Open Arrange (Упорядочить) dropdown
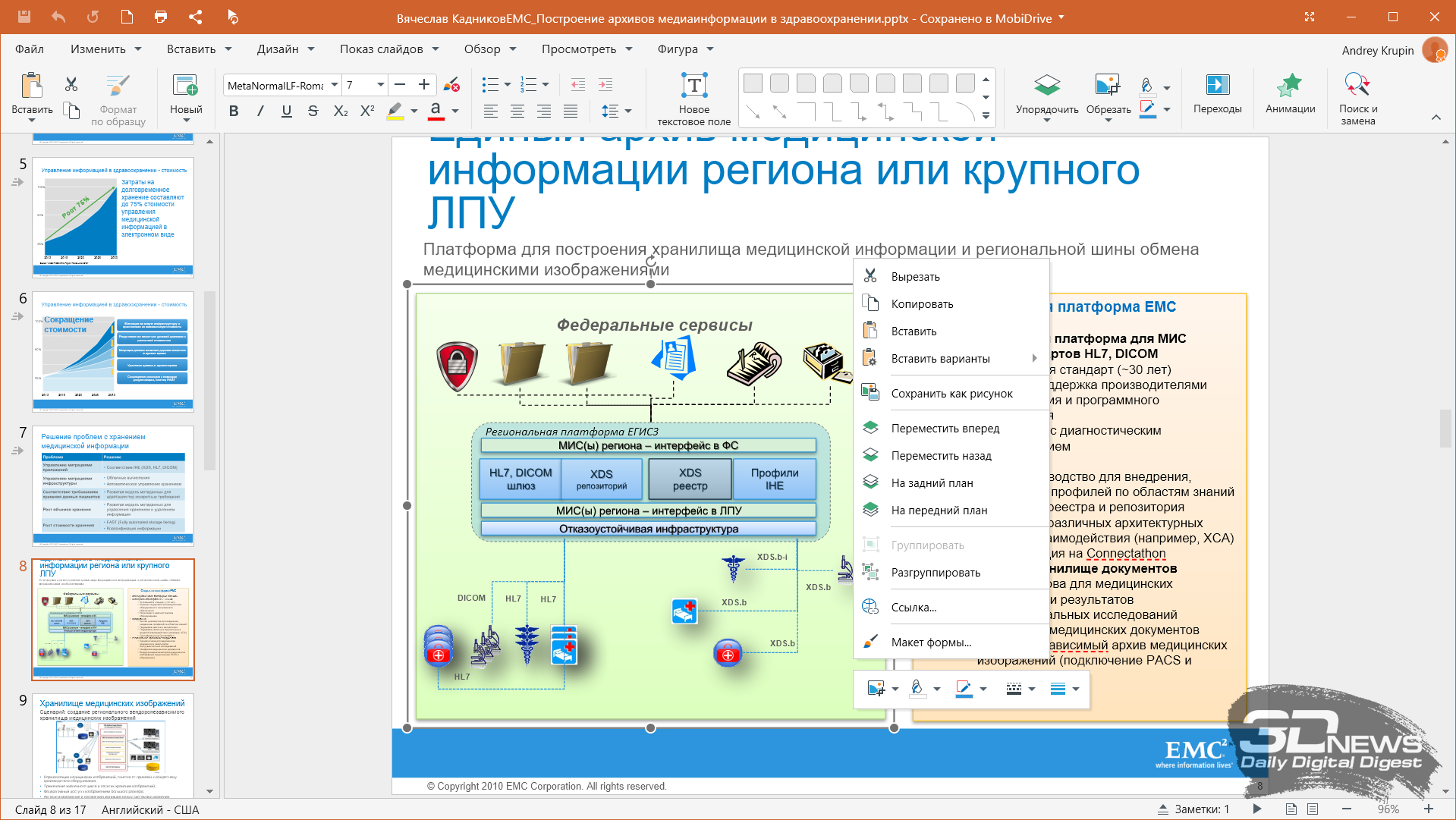 click(x=1047, y=99)
